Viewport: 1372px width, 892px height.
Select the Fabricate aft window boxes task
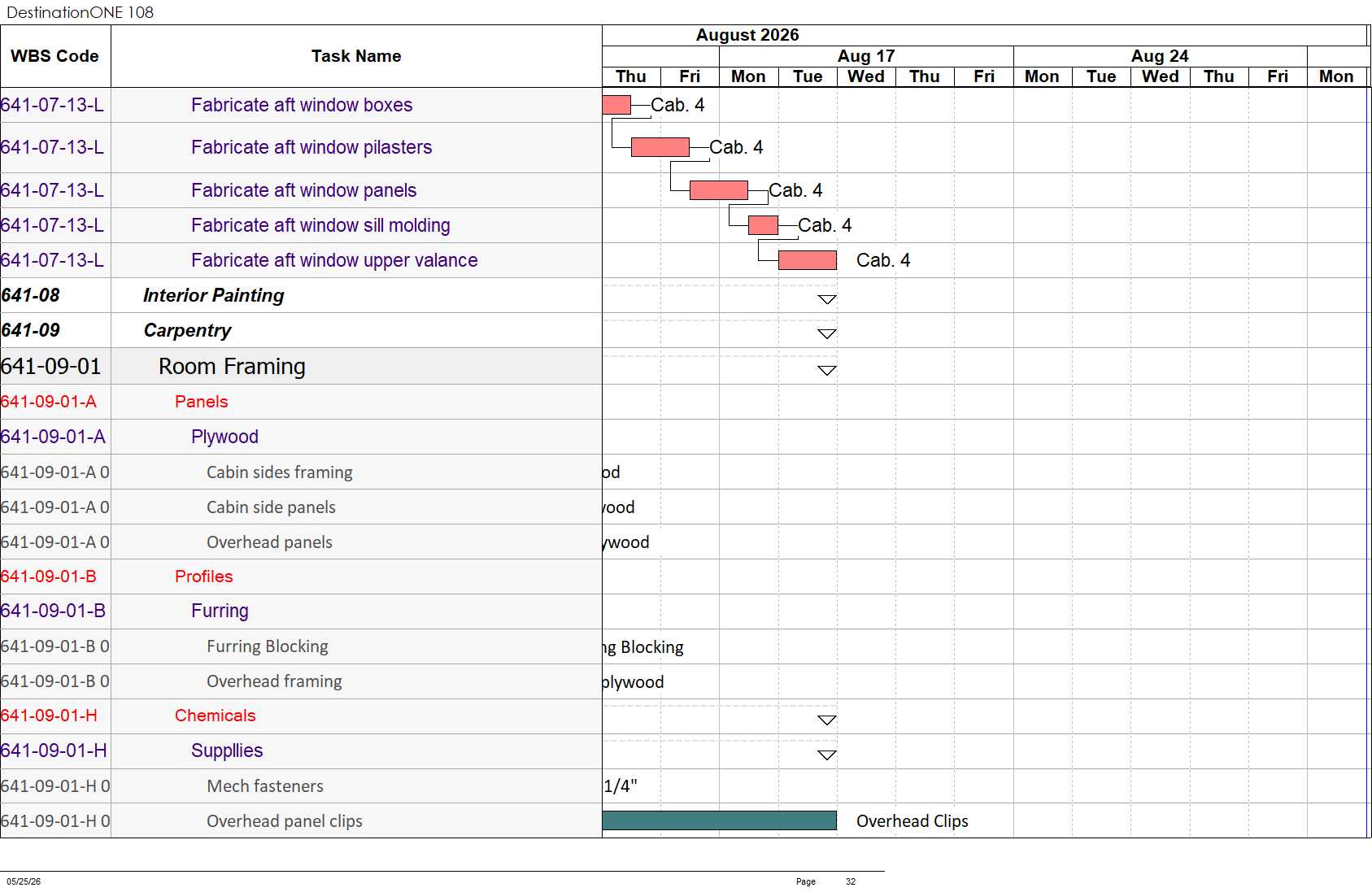point(302,105)
